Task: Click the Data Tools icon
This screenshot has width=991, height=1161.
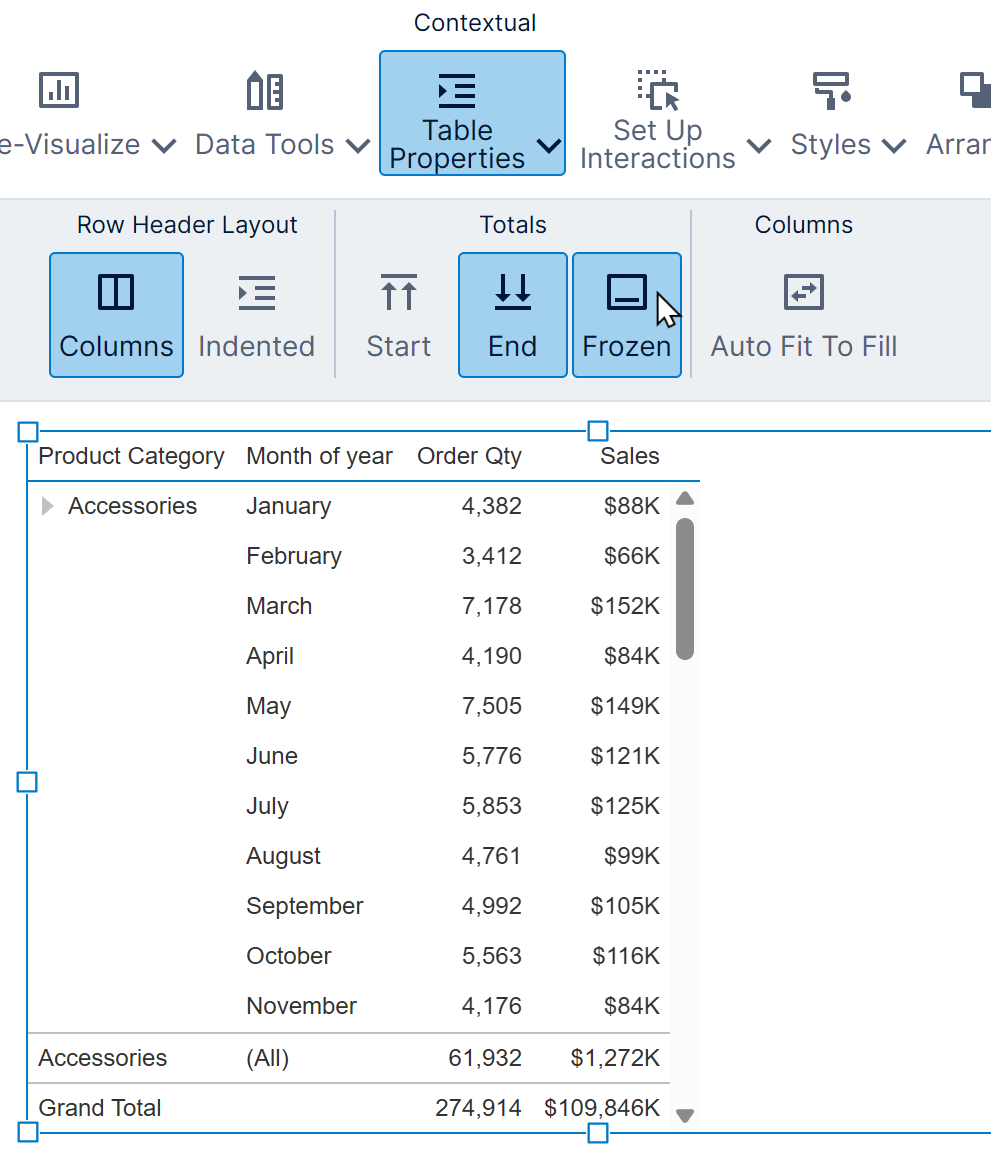Action: click(262, 90)
